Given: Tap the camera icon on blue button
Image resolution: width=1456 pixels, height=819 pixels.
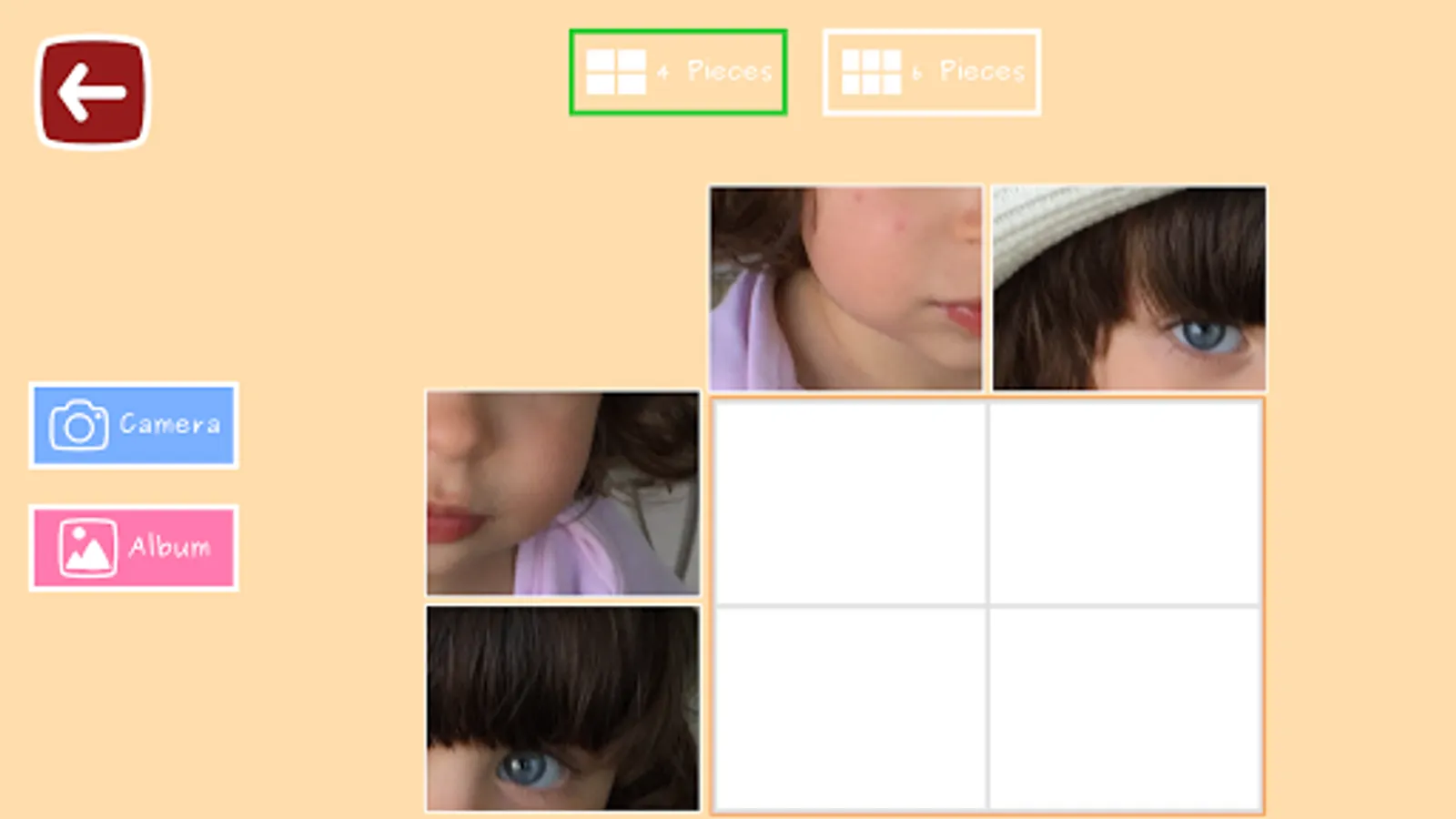Looking at the screenshot, I should [78, 425].
